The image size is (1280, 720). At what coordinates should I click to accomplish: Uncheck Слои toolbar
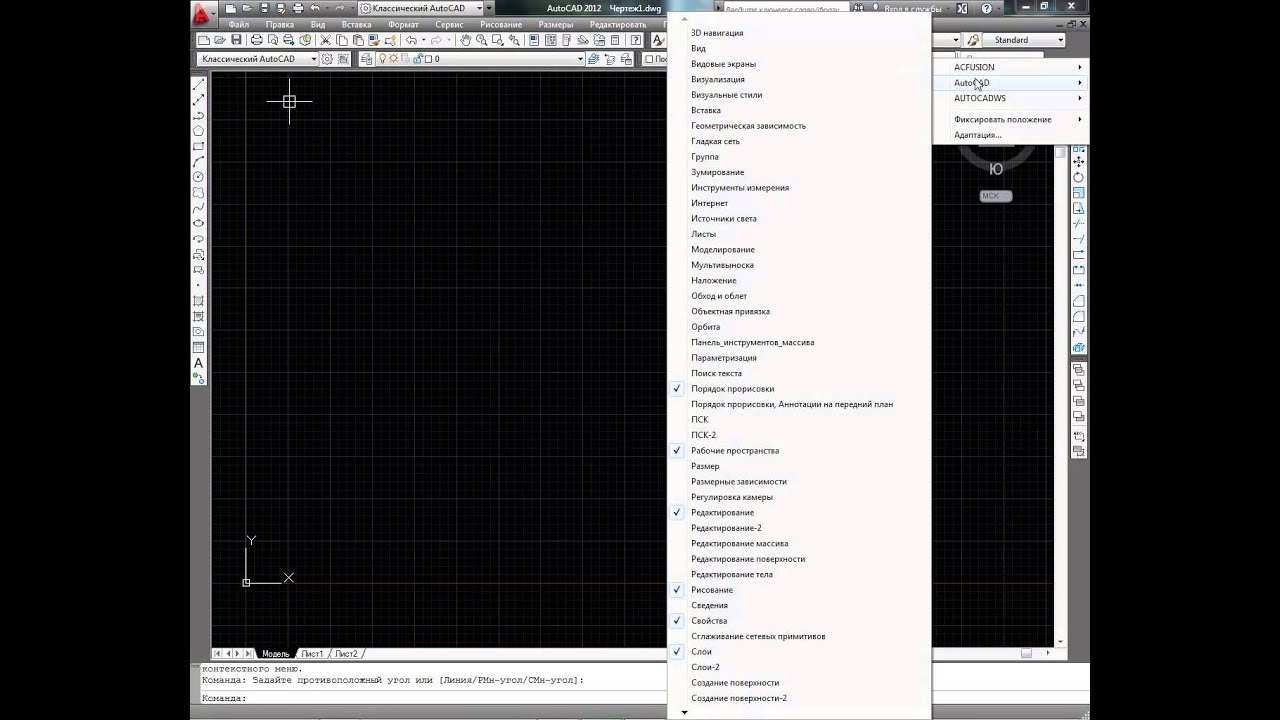click(798, 652)
